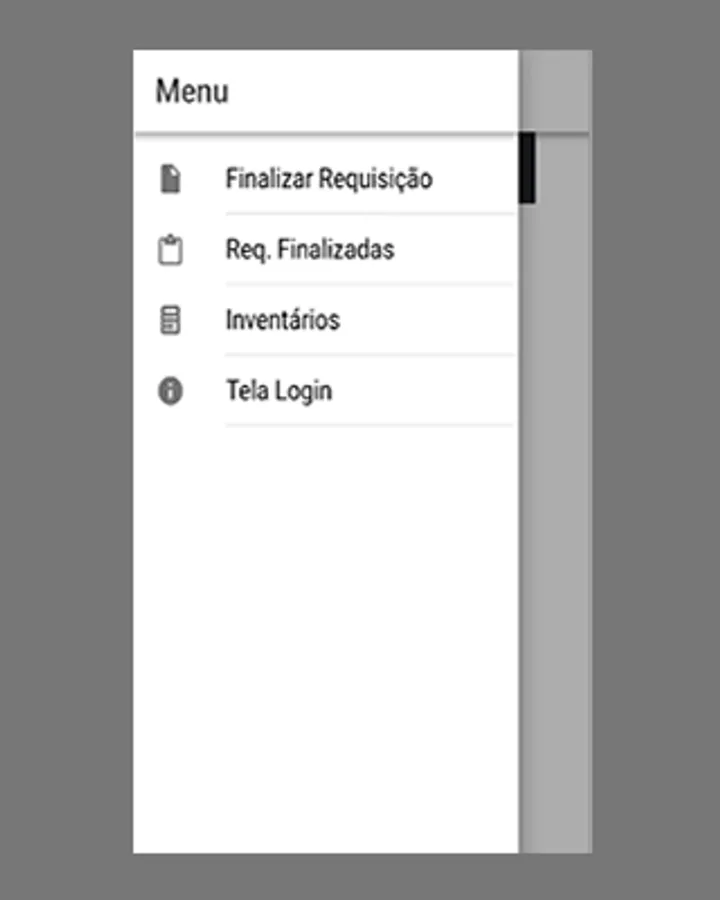The width and height of the screenshot is (720, 900).
Task: Click empty row space right of Finalizar Requisição text
Action: point(475,179)
